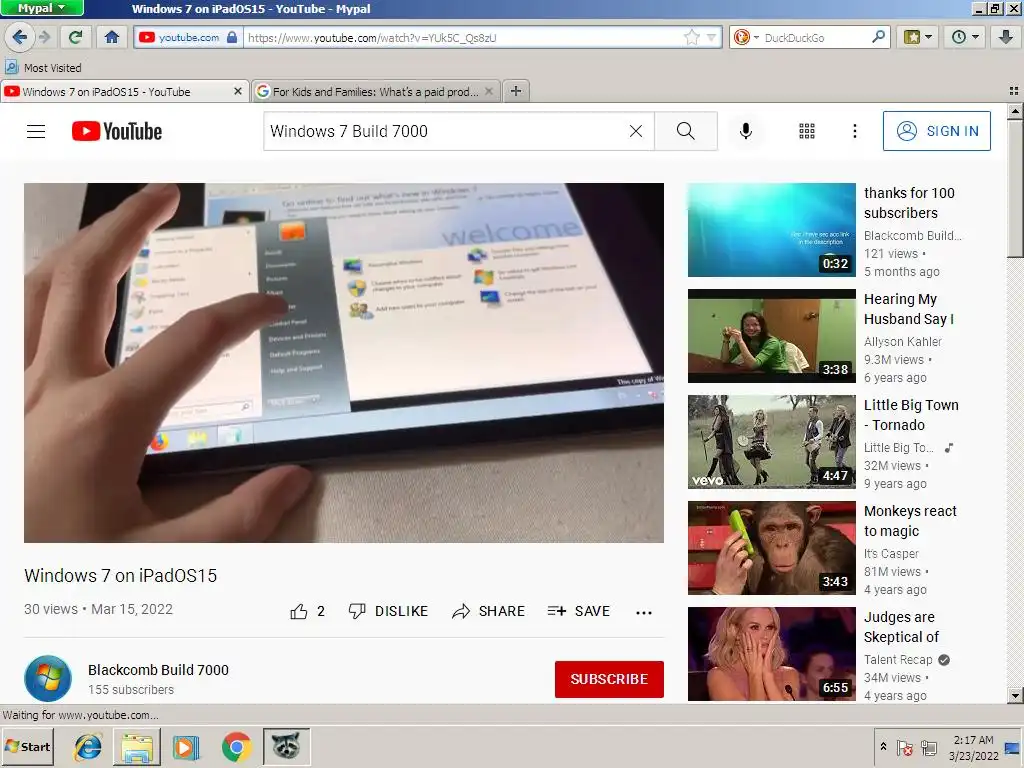Click the magnifier in the DuckDuckGo box
The image size is (1024, 768).
pyautogui.click(x=878, y=37)
